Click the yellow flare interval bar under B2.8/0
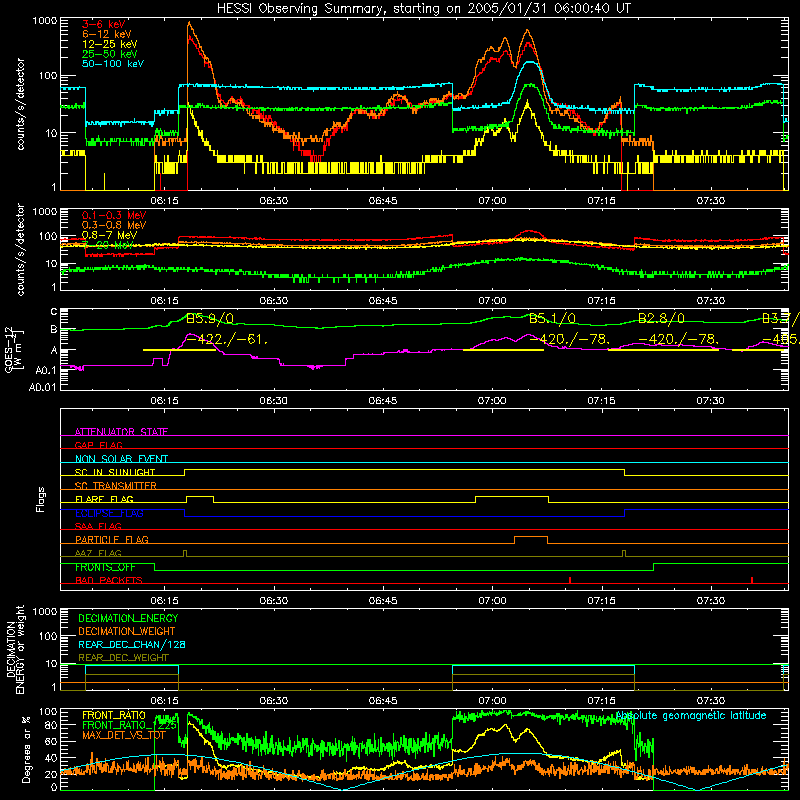This screenshot has height=800, width=800. 663,350
